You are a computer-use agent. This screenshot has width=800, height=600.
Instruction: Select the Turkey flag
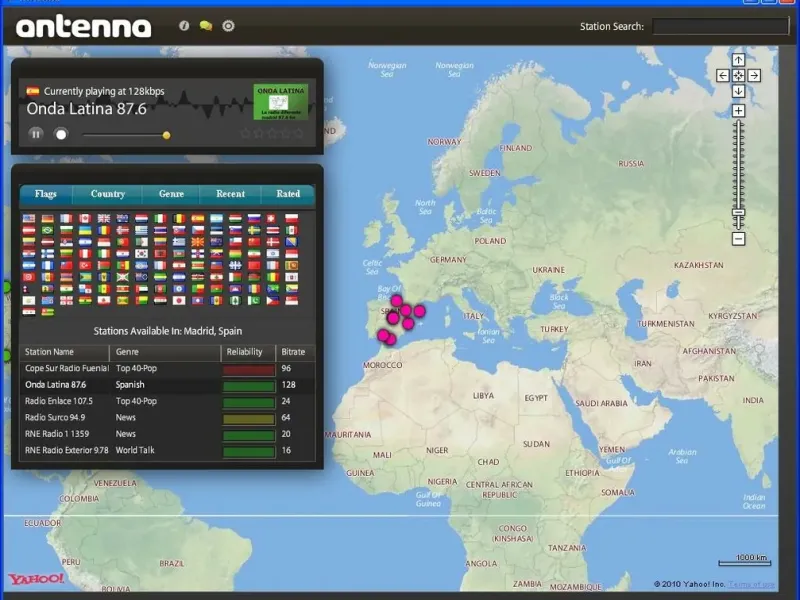click(85, 265)
